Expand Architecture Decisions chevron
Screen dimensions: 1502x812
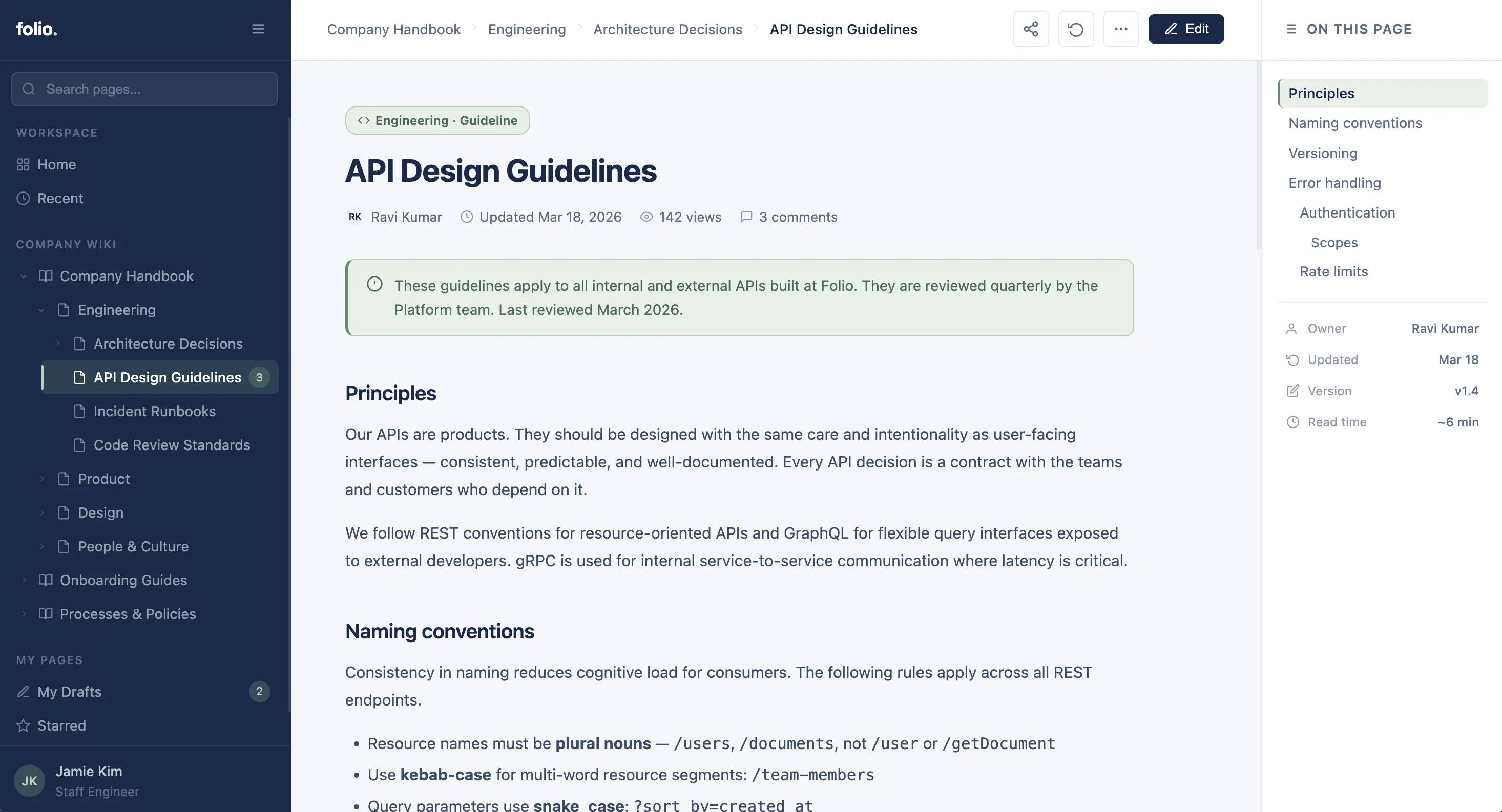(x=58, y=344)
